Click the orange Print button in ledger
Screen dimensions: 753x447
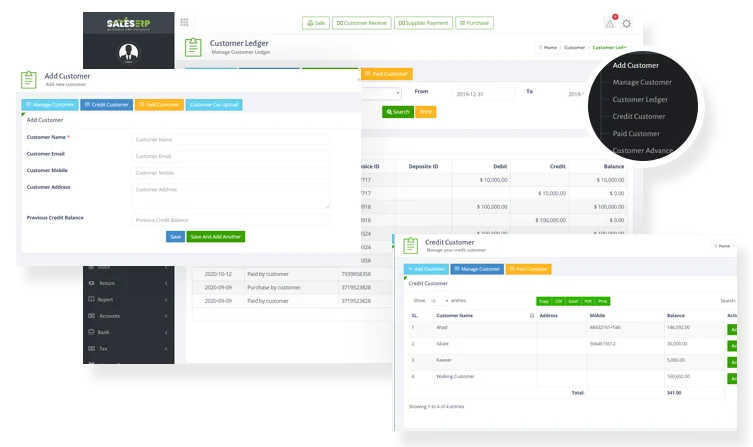click(425, 112)
